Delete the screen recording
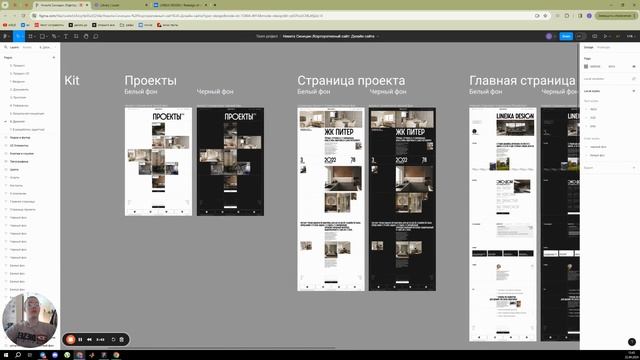The image size is (640, 360). [122, 340]
